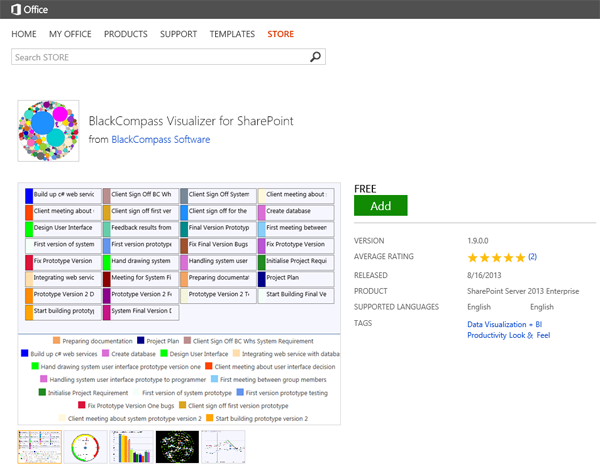600x468 pixels.
Task: Select the first screenshot thumbnail
Action: click(x=38, y=448)
